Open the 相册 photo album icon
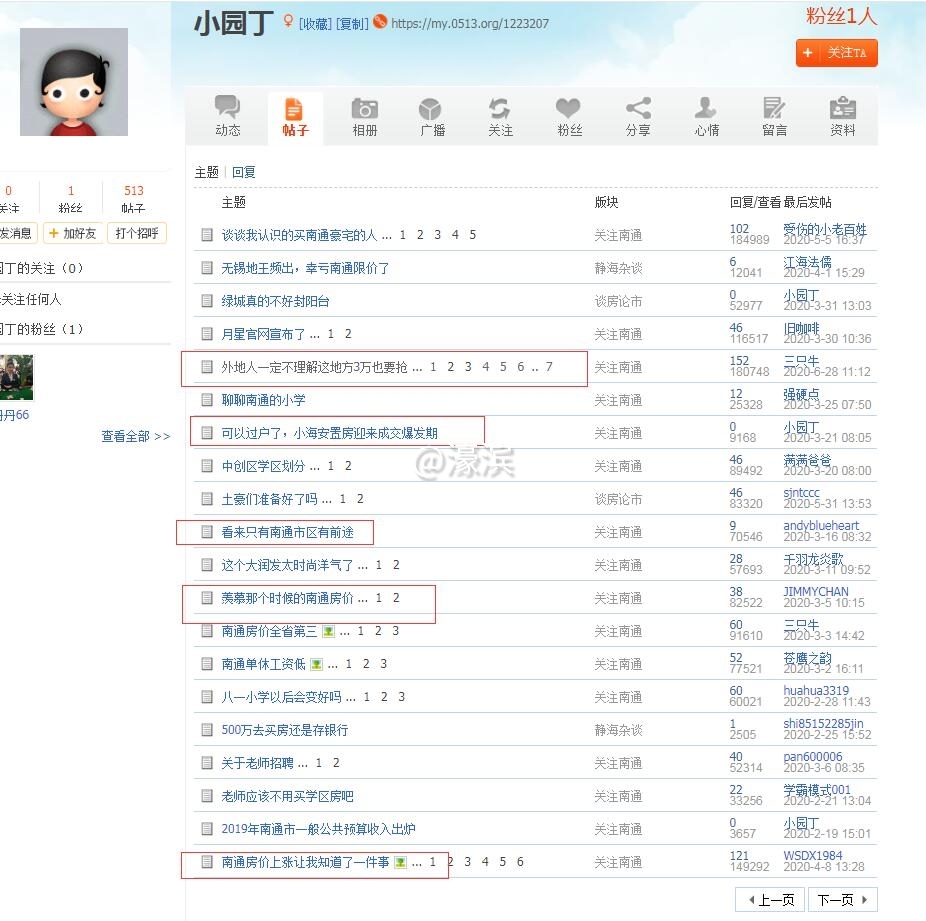The image size is (926, 921). click(364, 115)
